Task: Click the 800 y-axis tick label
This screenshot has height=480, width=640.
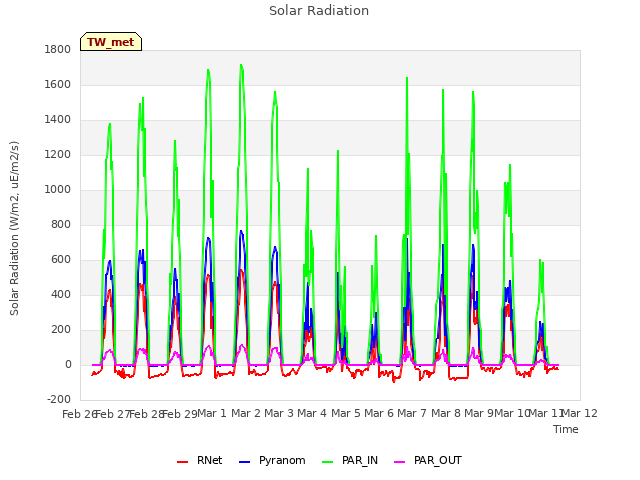Action: pyautogui.click(x=61, y=224)
